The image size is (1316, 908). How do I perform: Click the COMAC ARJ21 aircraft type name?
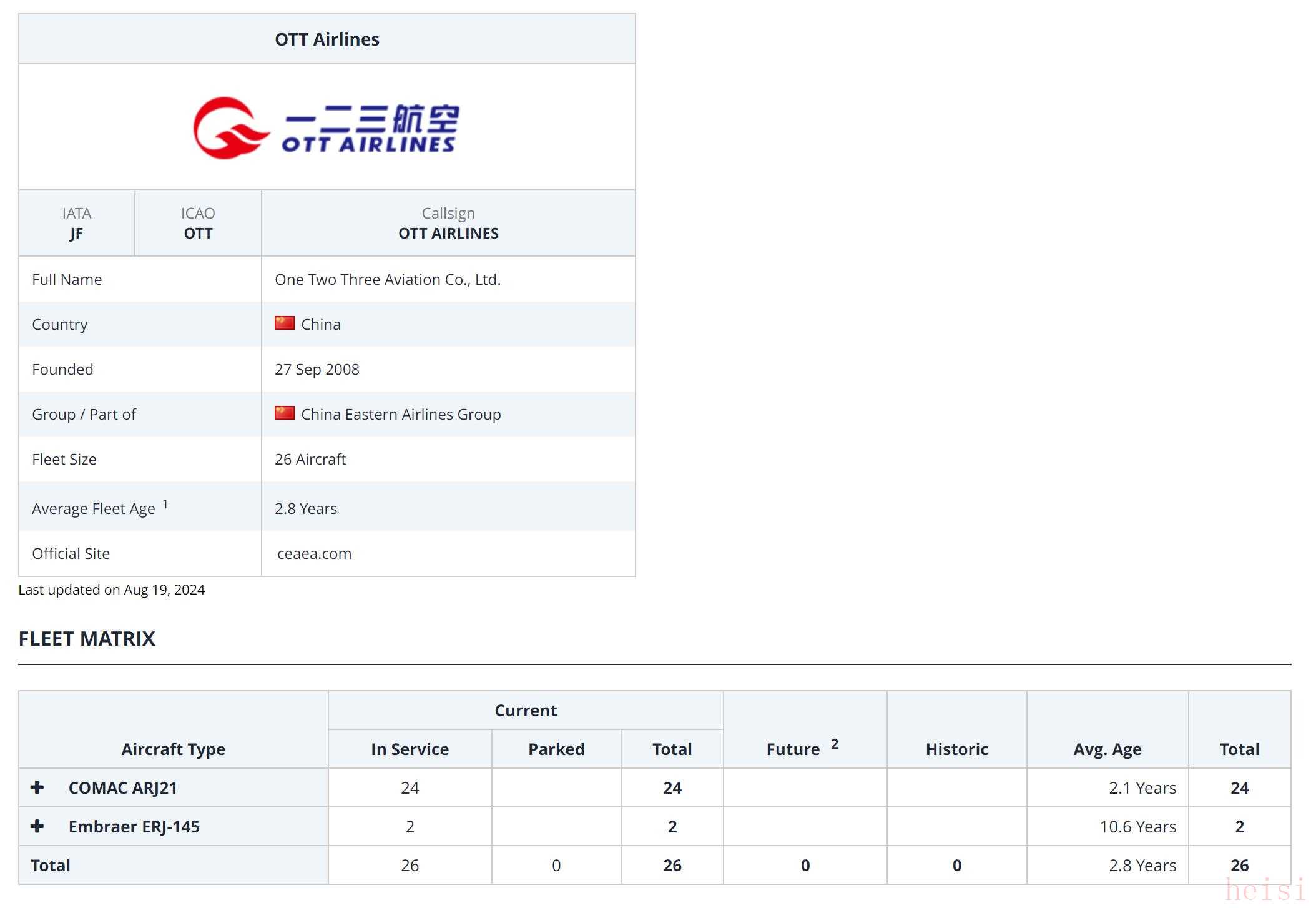pyautogui.click(x=122, y=788)
